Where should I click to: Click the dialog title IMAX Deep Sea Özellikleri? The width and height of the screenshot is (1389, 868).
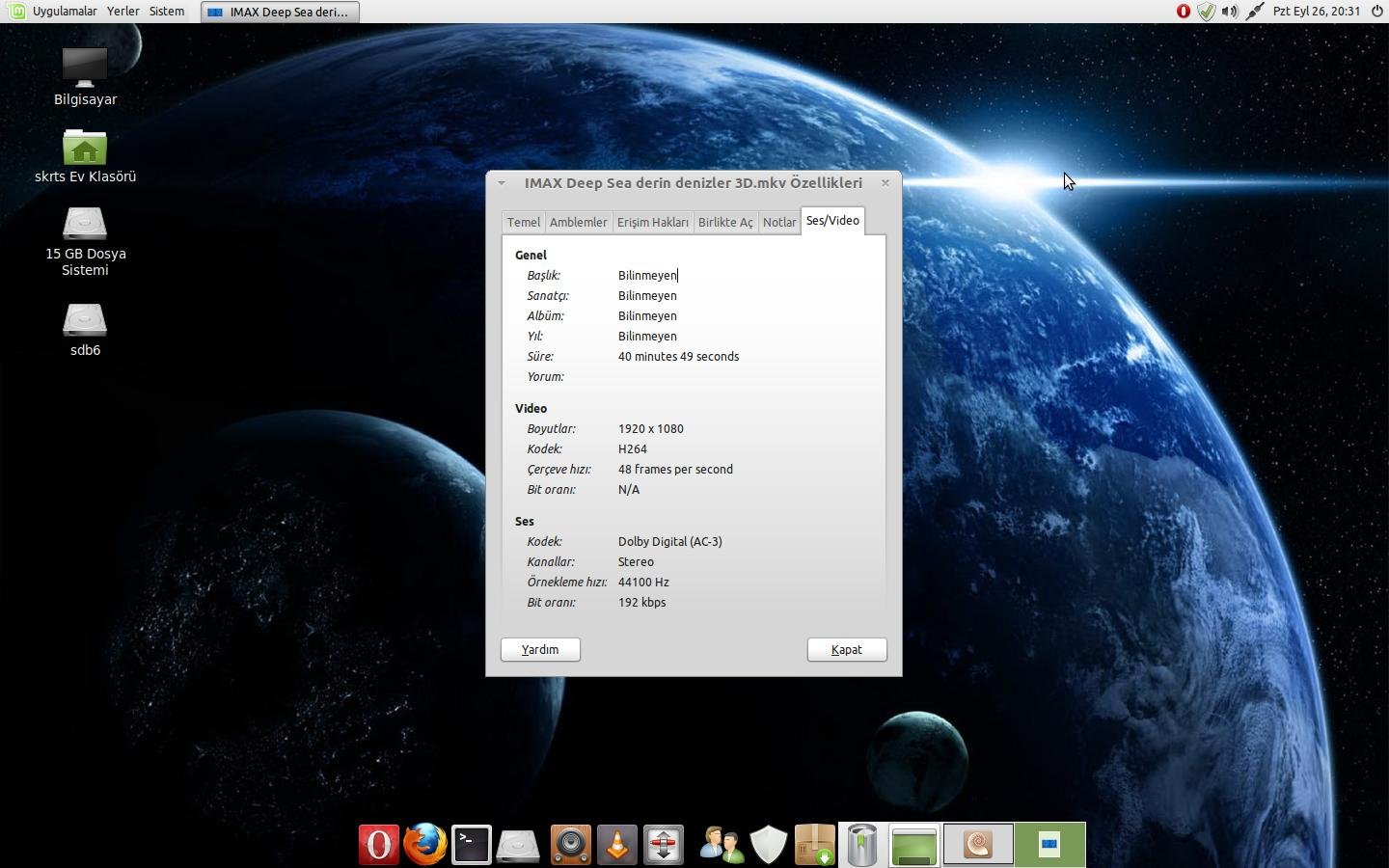(x=694, y=182)
